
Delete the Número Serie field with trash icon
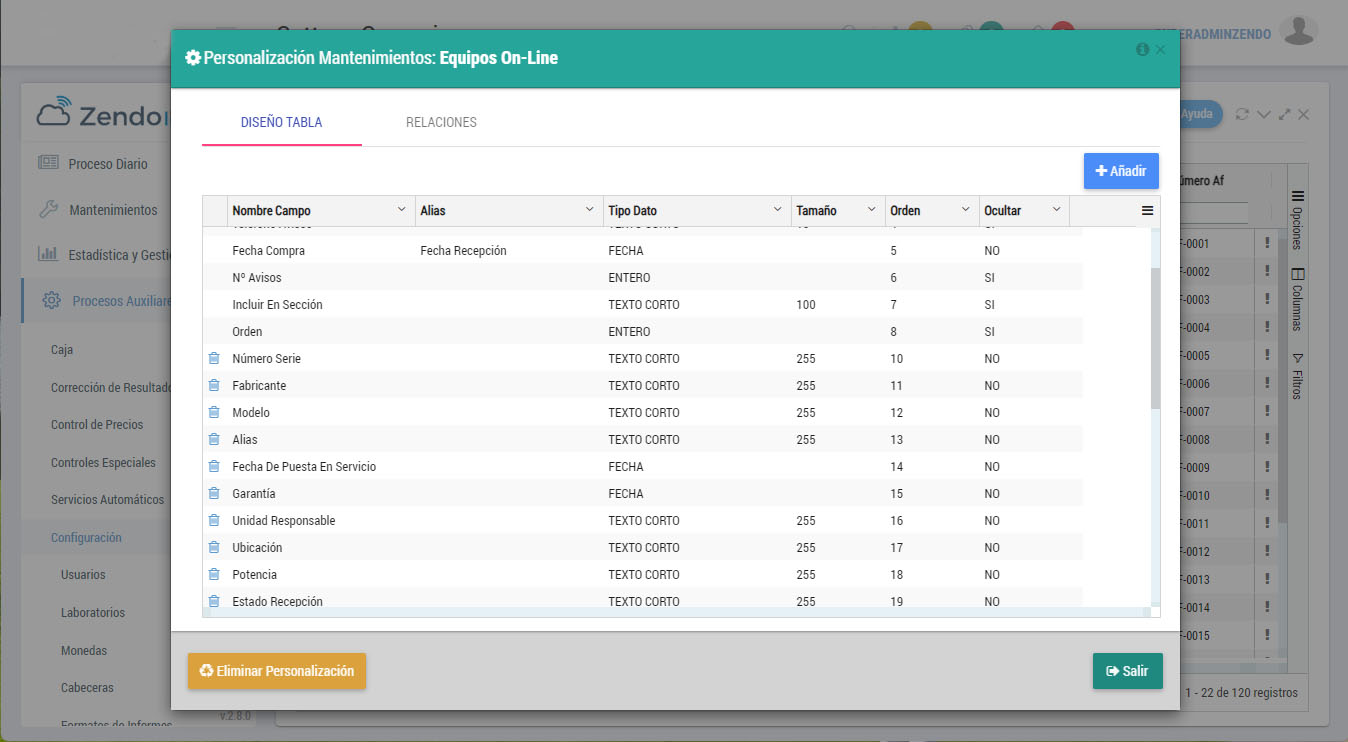click(213, 358)
